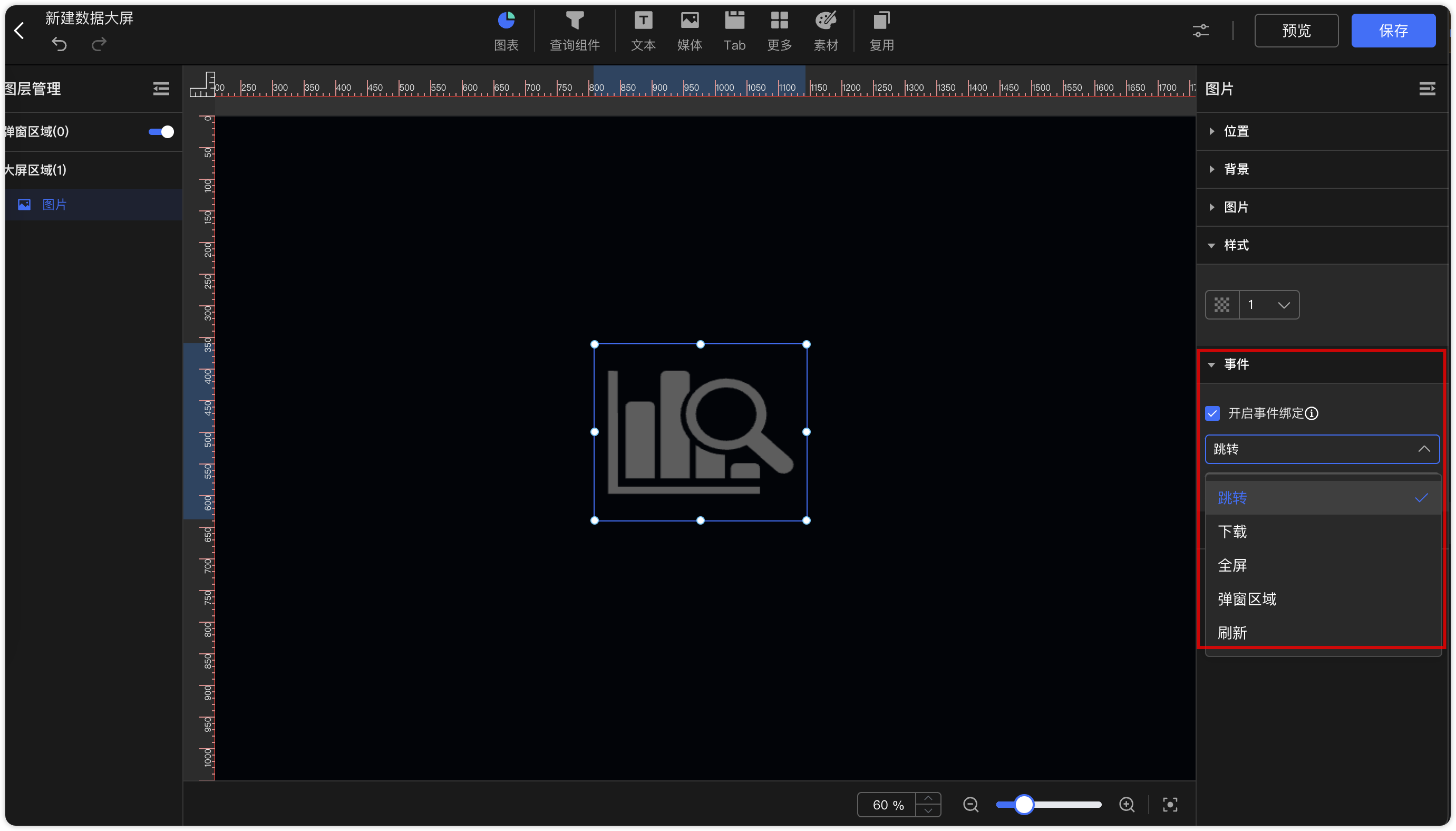Click the zoom in magnifier

[1127, 805]
